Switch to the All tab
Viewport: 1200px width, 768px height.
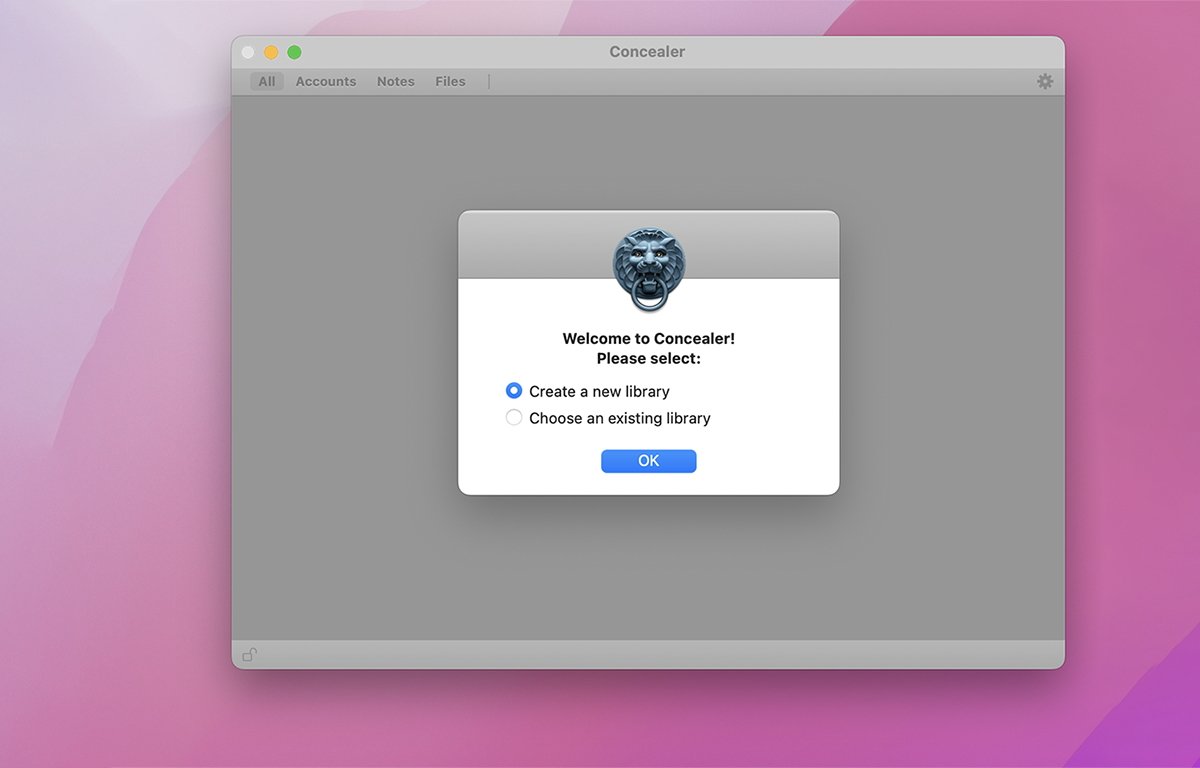[x=267, y=81]
